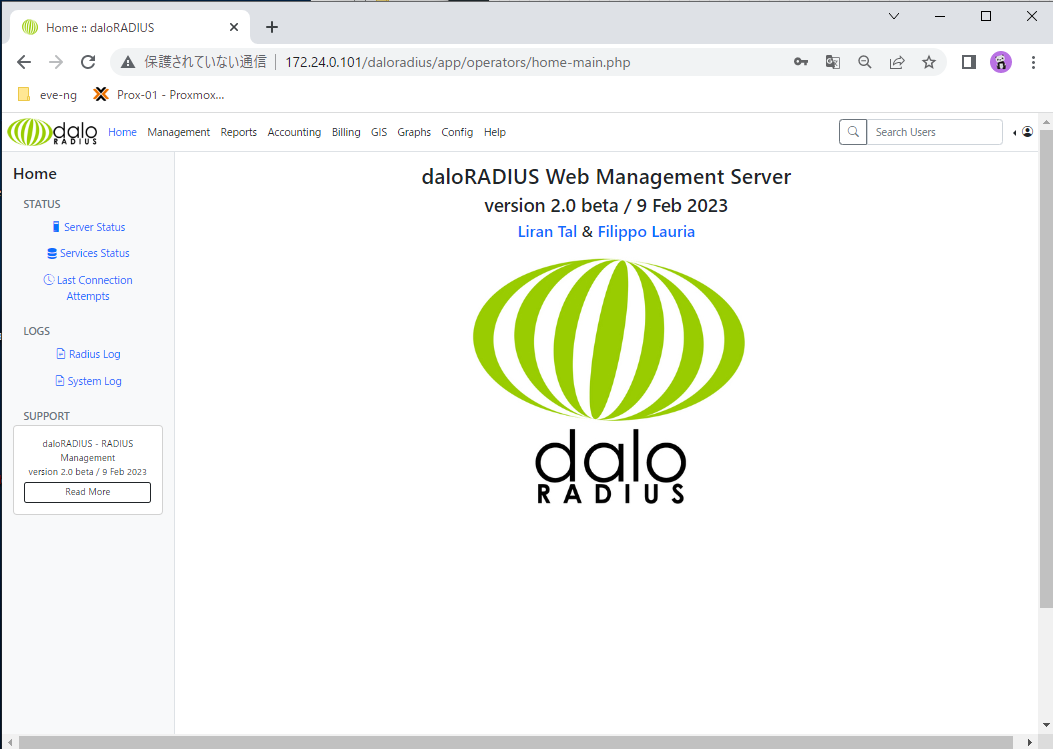Click the Search Users input field

click(x=934, y=132)
